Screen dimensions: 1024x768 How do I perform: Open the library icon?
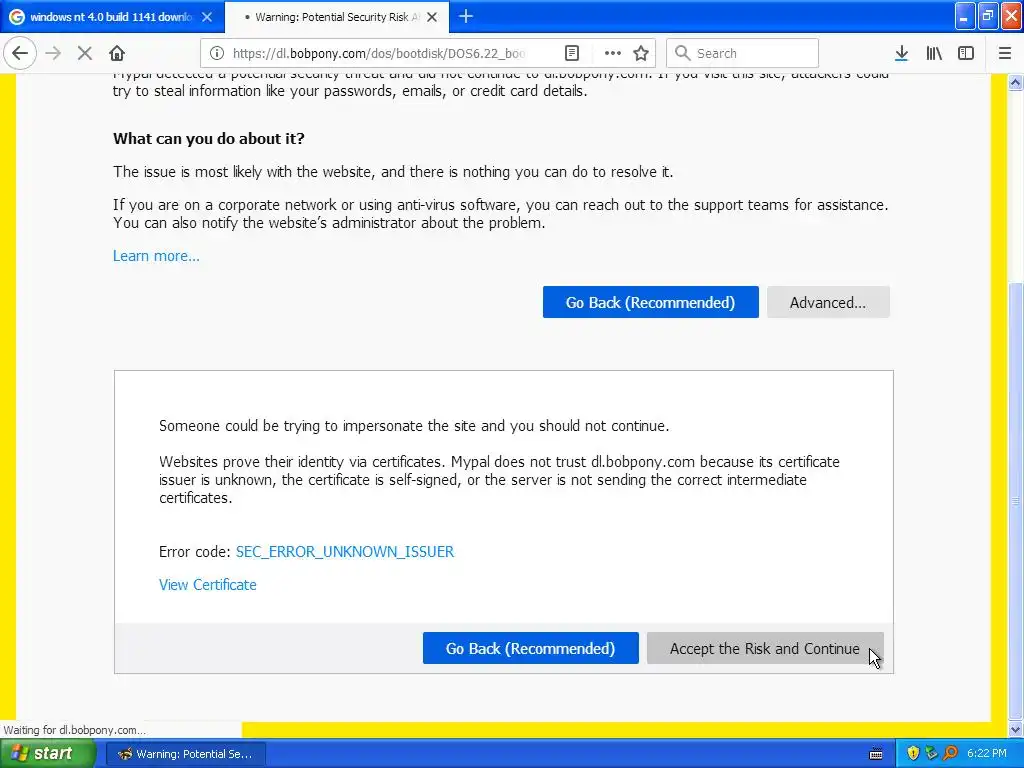click(934, 54)
